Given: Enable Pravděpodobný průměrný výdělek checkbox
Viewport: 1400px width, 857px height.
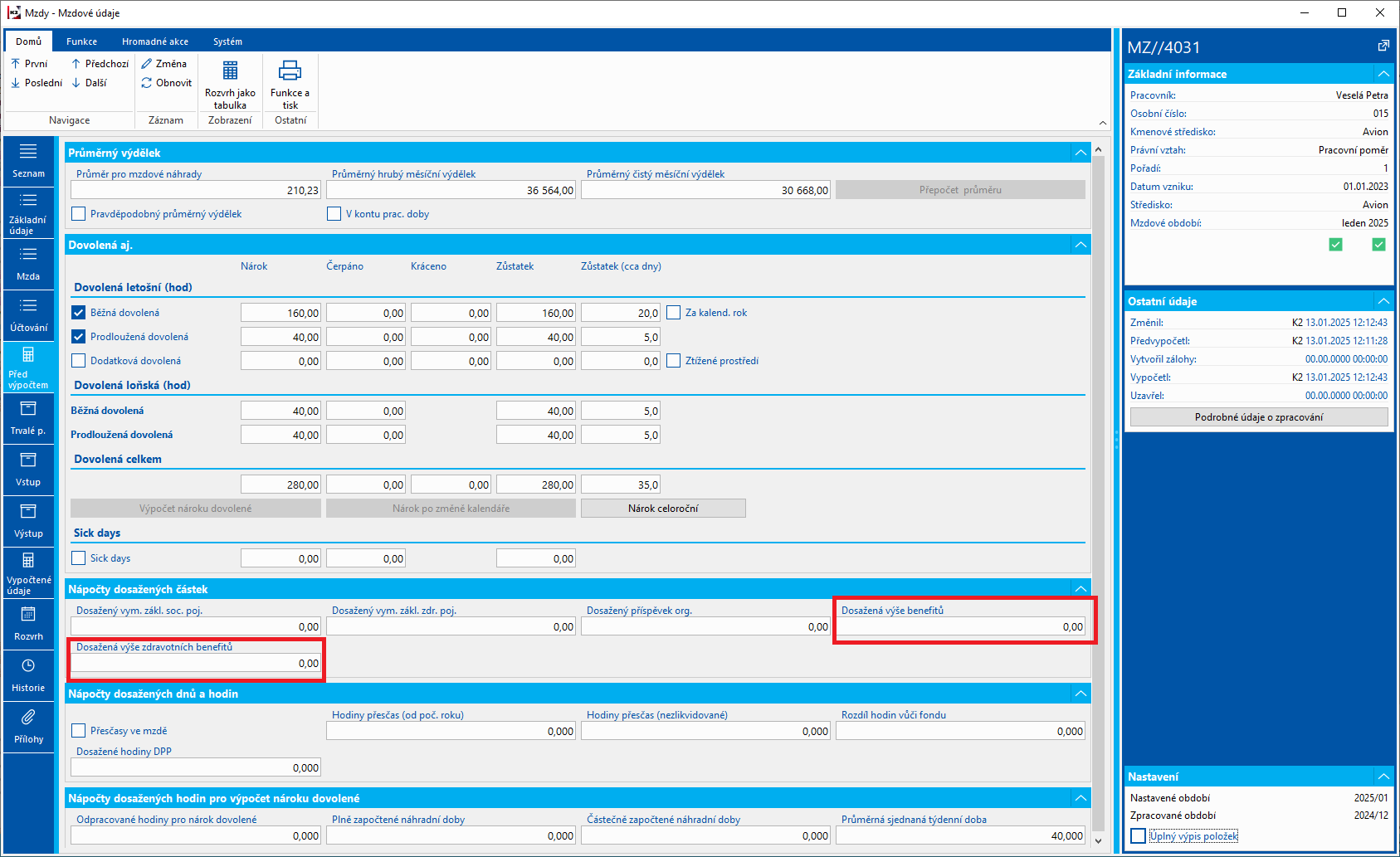Looking at the screenshot, I should point(79,214).
